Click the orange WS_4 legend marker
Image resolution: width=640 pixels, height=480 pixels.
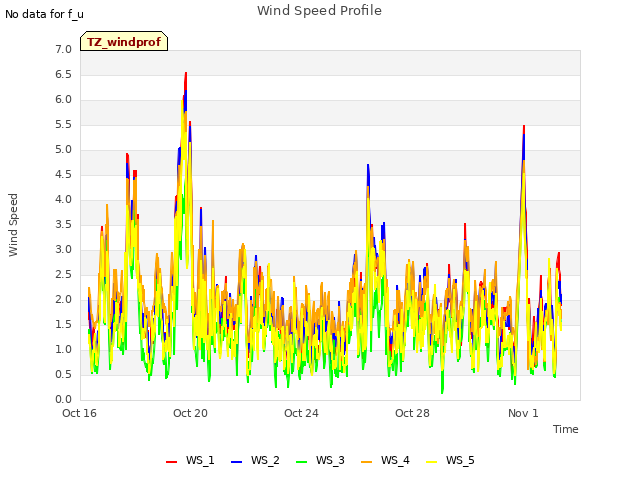(x=367, y=462)
